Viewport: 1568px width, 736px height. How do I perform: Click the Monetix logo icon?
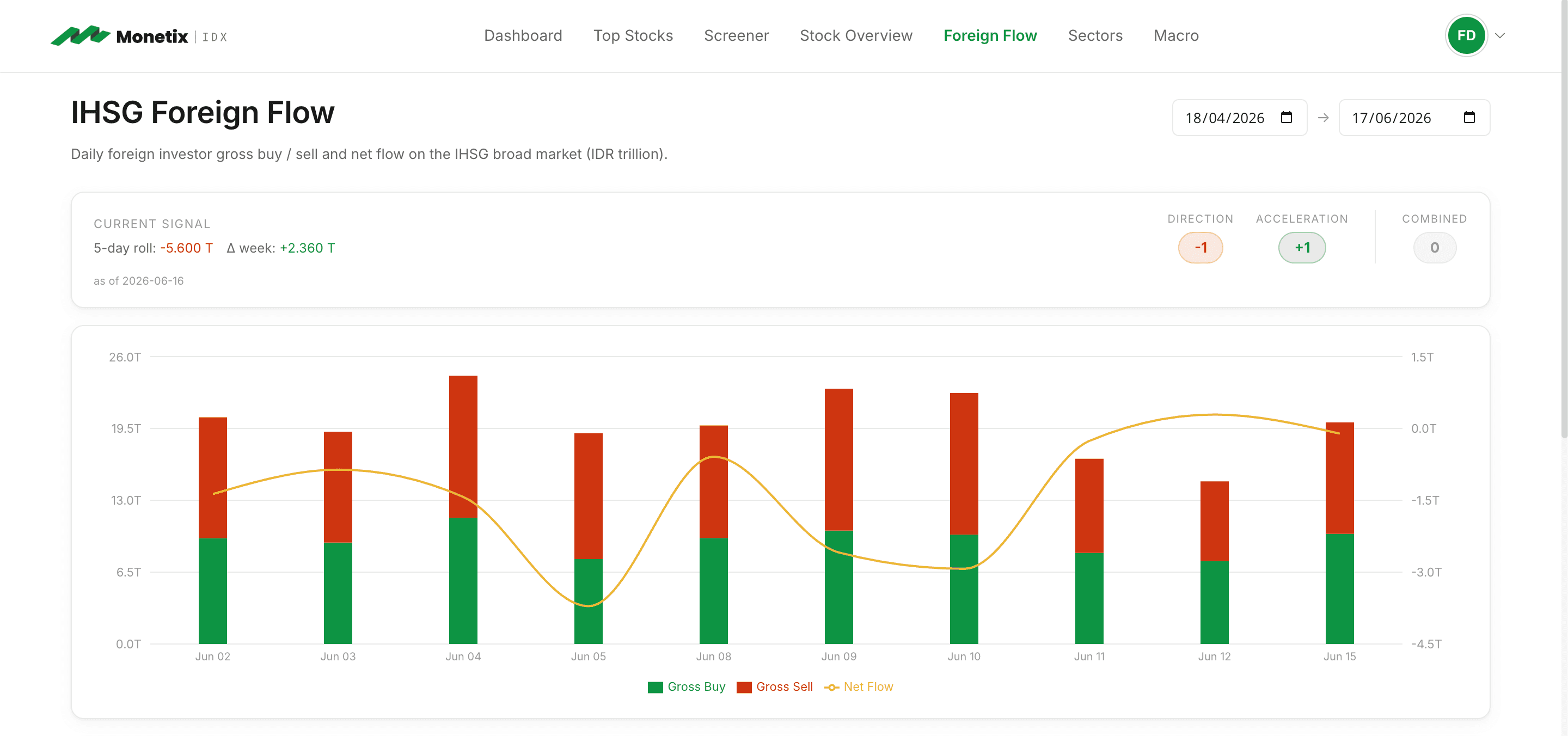tap(81, 35)
